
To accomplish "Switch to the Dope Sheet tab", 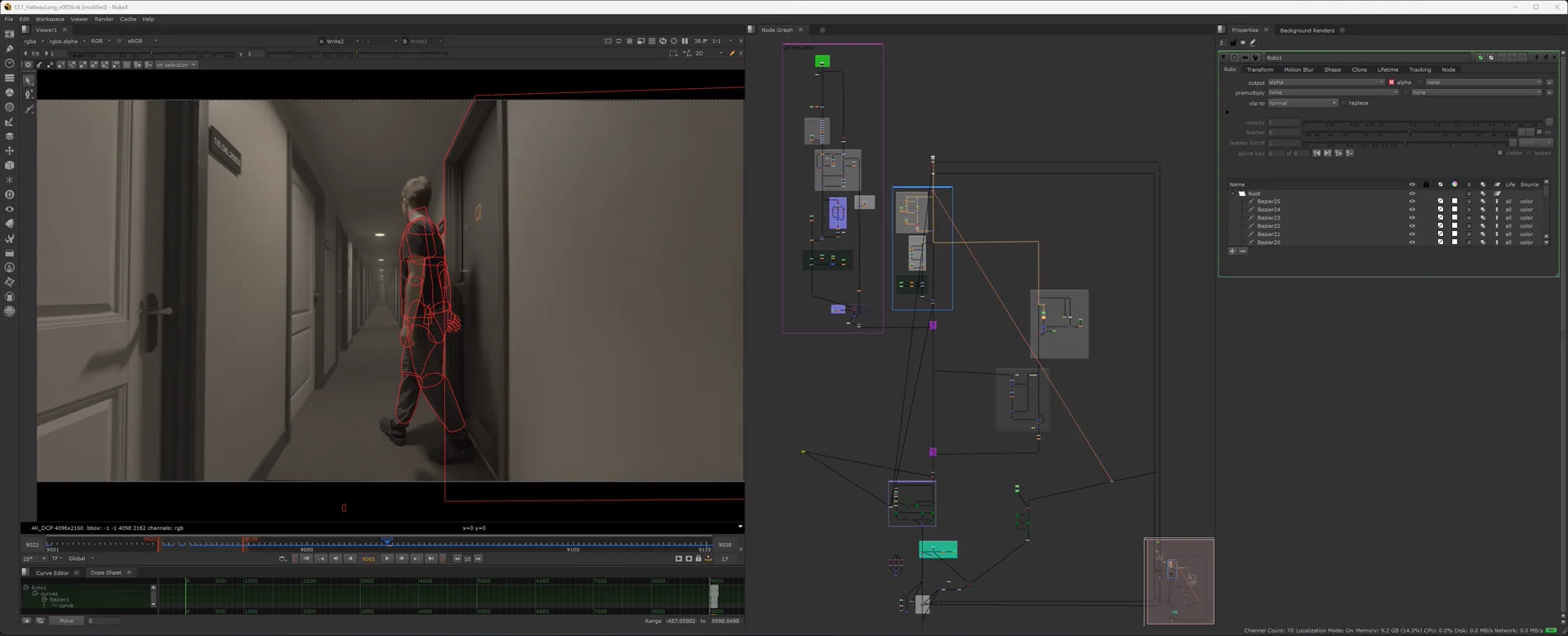I will pyautogui.click(x=105, y=573).
